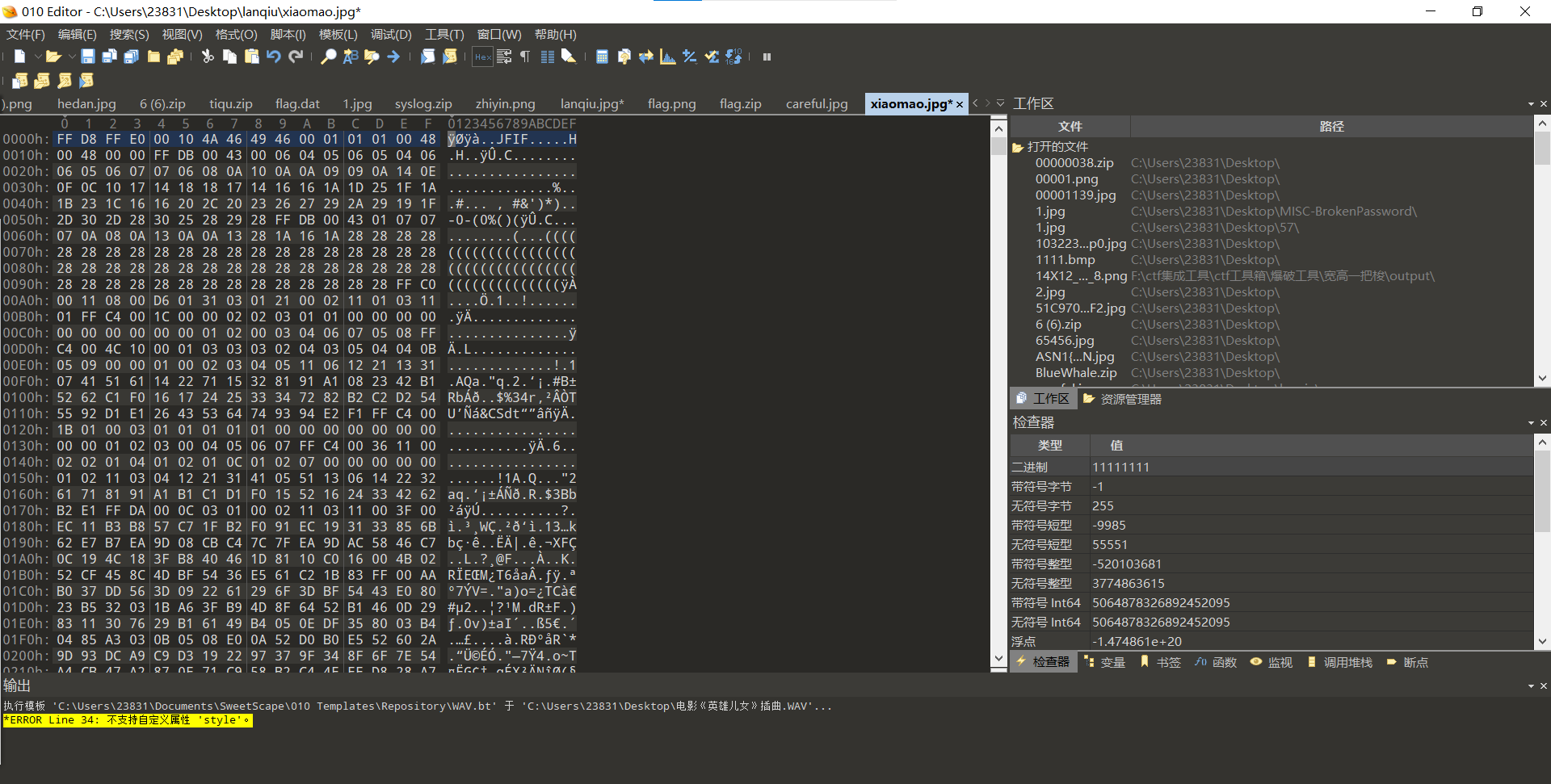Click the Goto arrow icon
This screenshot has height=784, width=1551.
coord(393,57)
